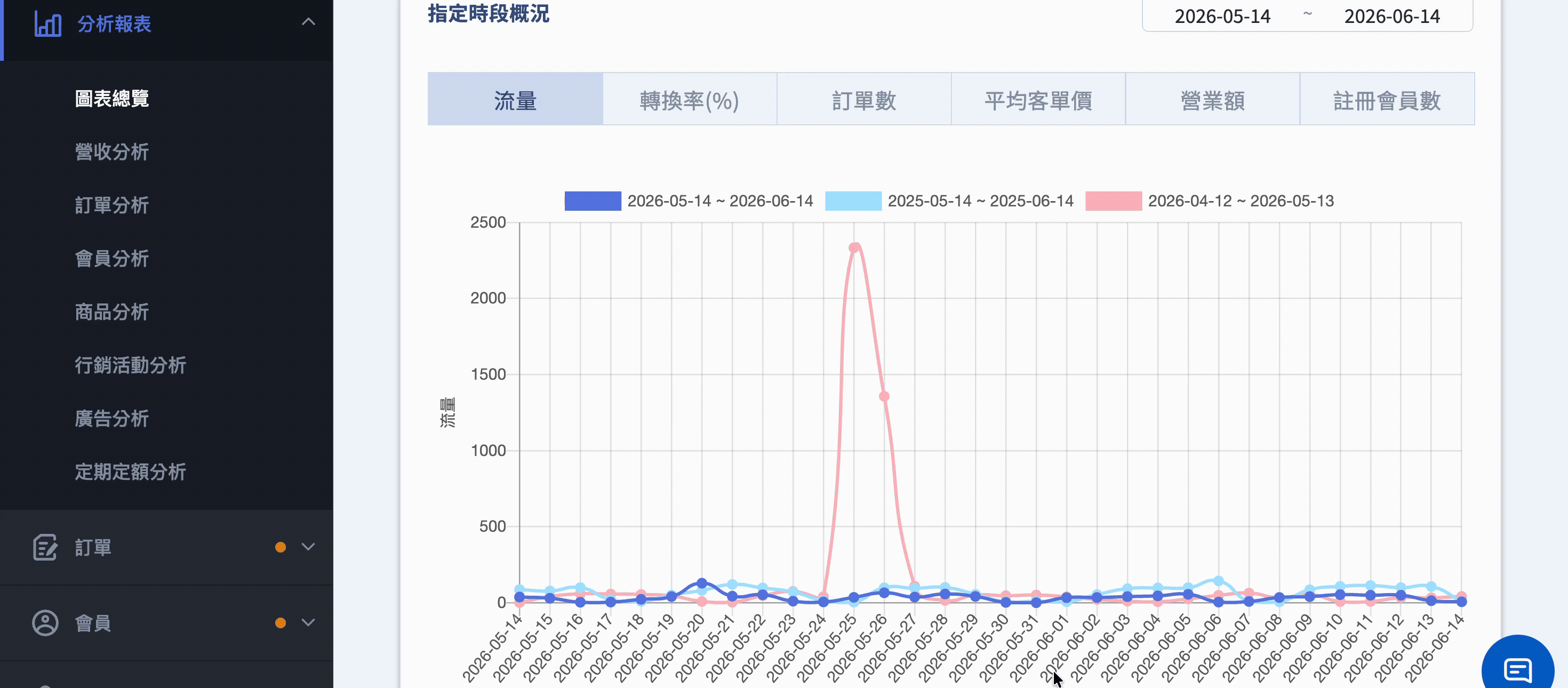The height and width of the screenshot is (688, 1568).
Task: Open 營收分析 report
Action: 112,151
